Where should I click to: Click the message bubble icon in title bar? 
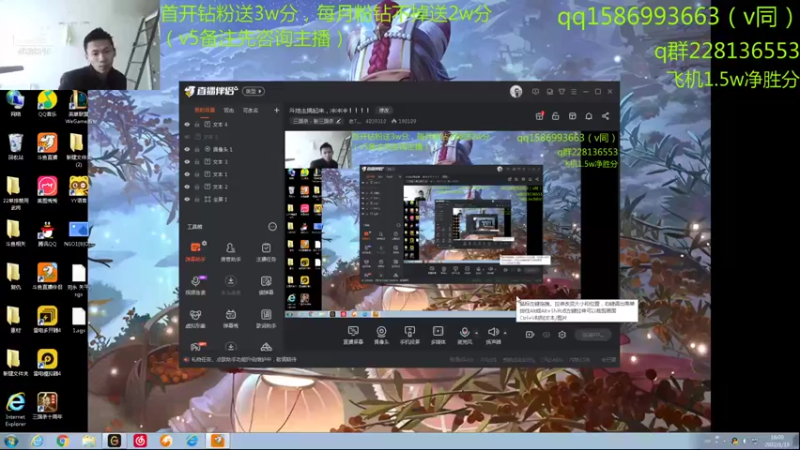(535, 92)
